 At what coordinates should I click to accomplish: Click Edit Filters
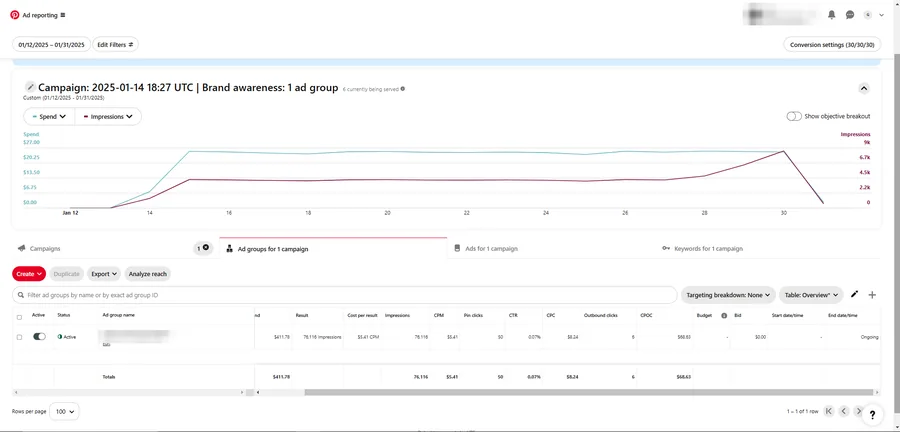[x=115, y=44]
